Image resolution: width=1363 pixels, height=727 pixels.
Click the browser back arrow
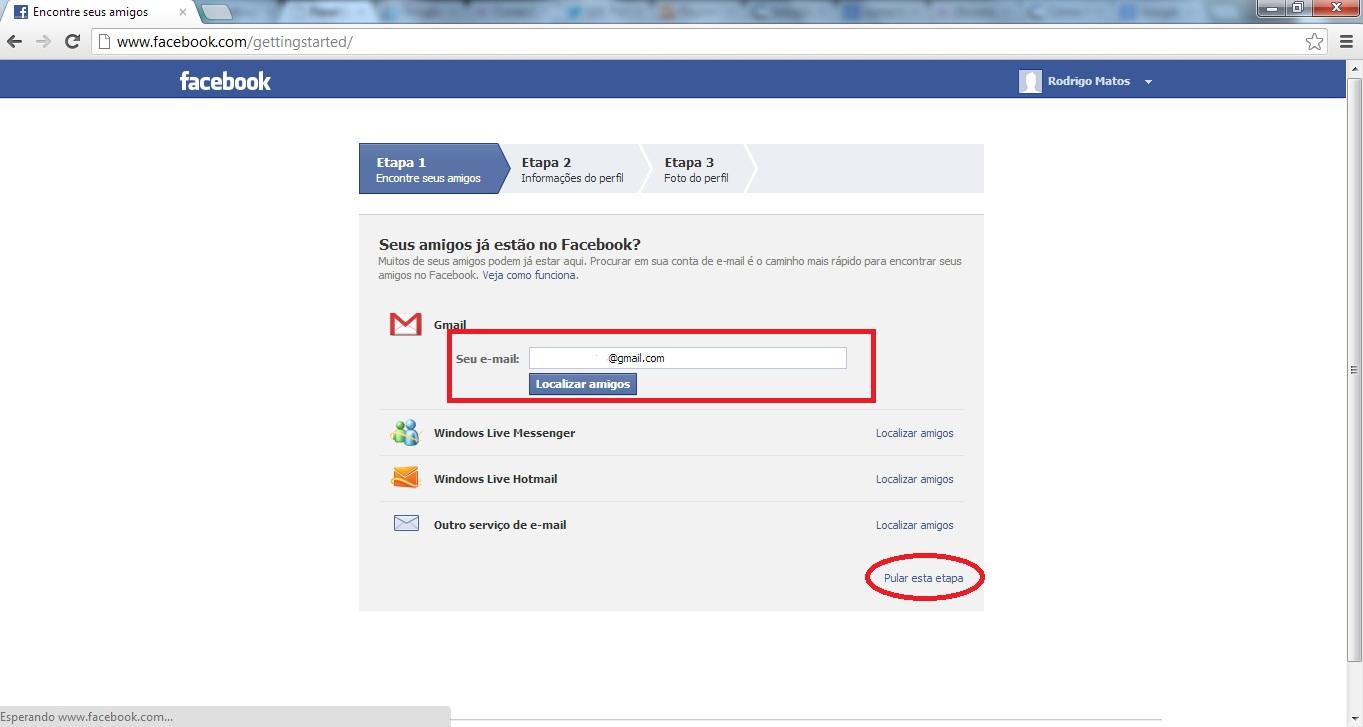(x=15, y=42)
